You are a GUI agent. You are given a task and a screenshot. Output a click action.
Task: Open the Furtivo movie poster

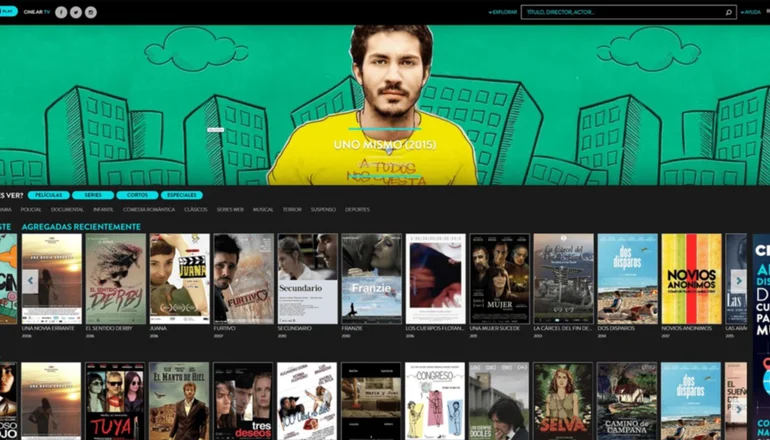coord(244,278)
